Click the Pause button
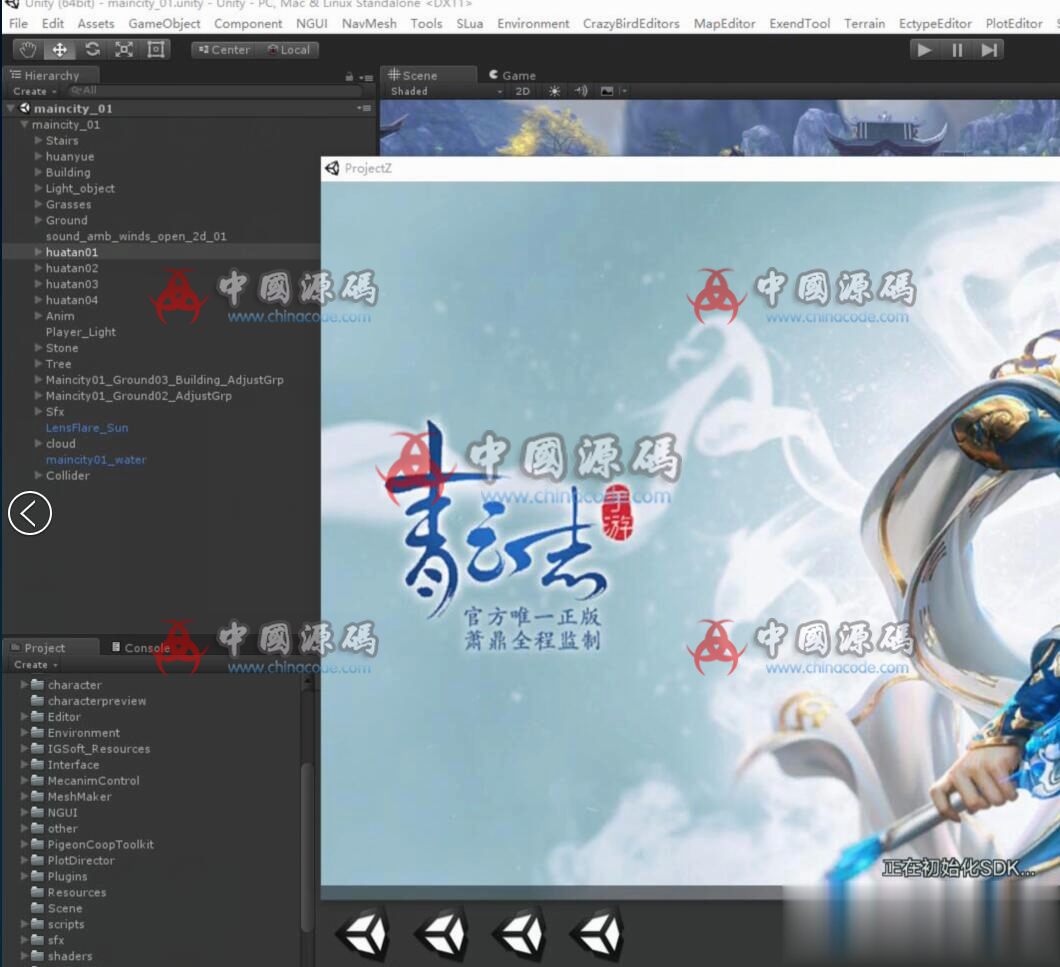 point(957,50)
